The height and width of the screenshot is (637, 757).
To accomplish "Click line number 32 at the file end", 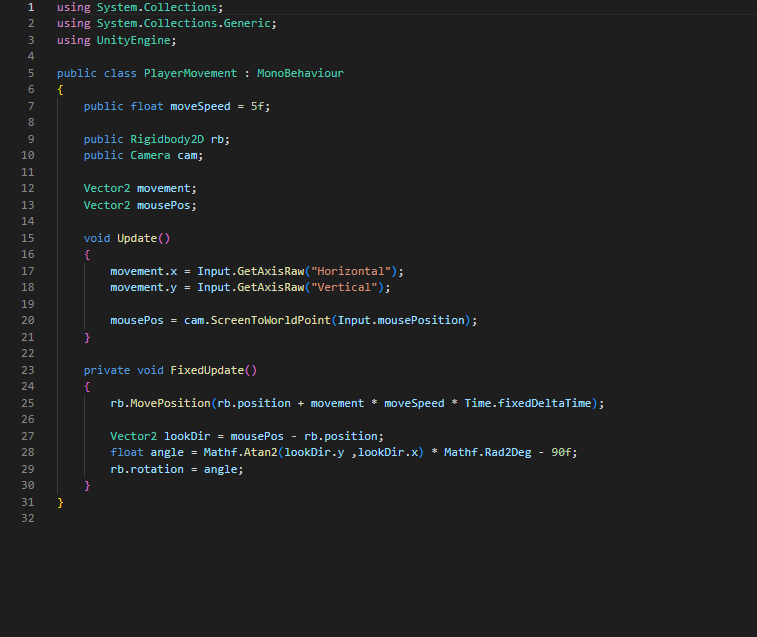I will (x=27, y=518).
